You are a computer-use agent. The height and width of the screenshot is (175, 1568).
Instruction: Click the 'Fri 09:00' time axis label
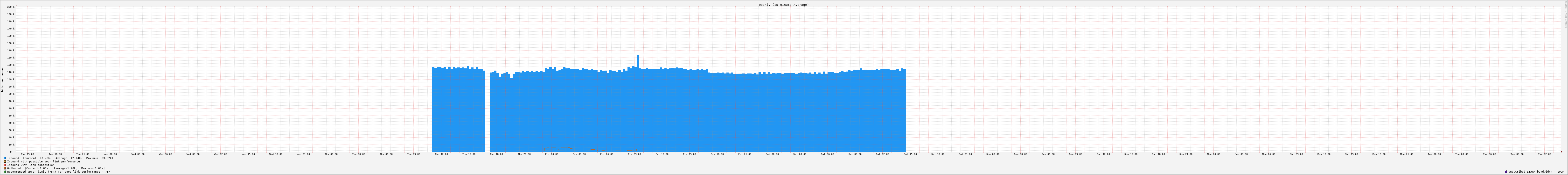[634, 154]
